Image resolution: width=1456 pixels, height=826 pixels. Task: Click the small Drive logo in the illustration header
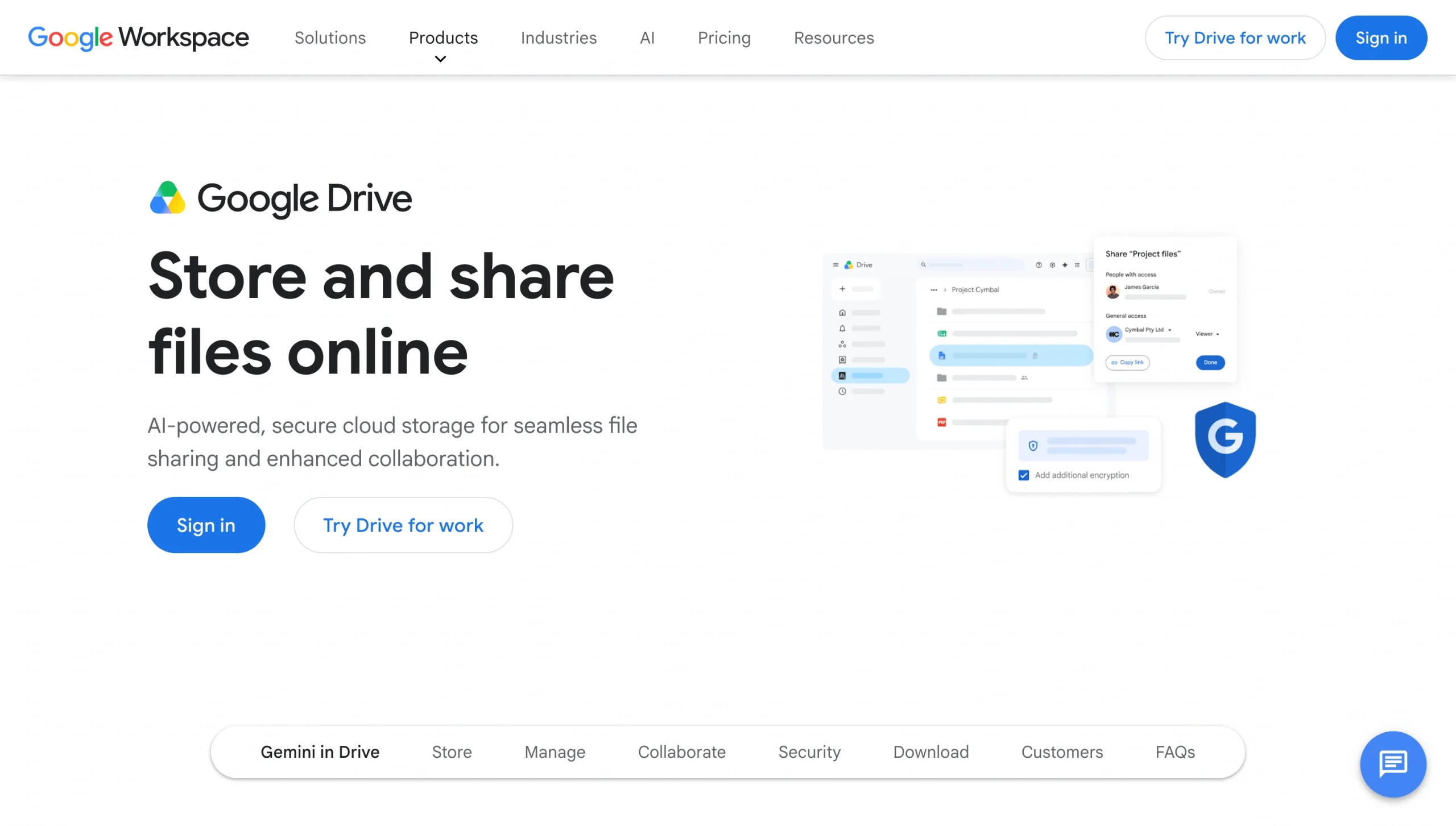[849, 265]
